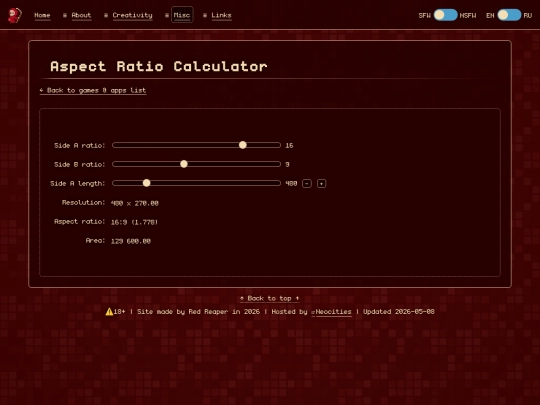Decrease Side A length with minus button
The width and height of the screenshot is (540, 405).
tap(307, 184)
